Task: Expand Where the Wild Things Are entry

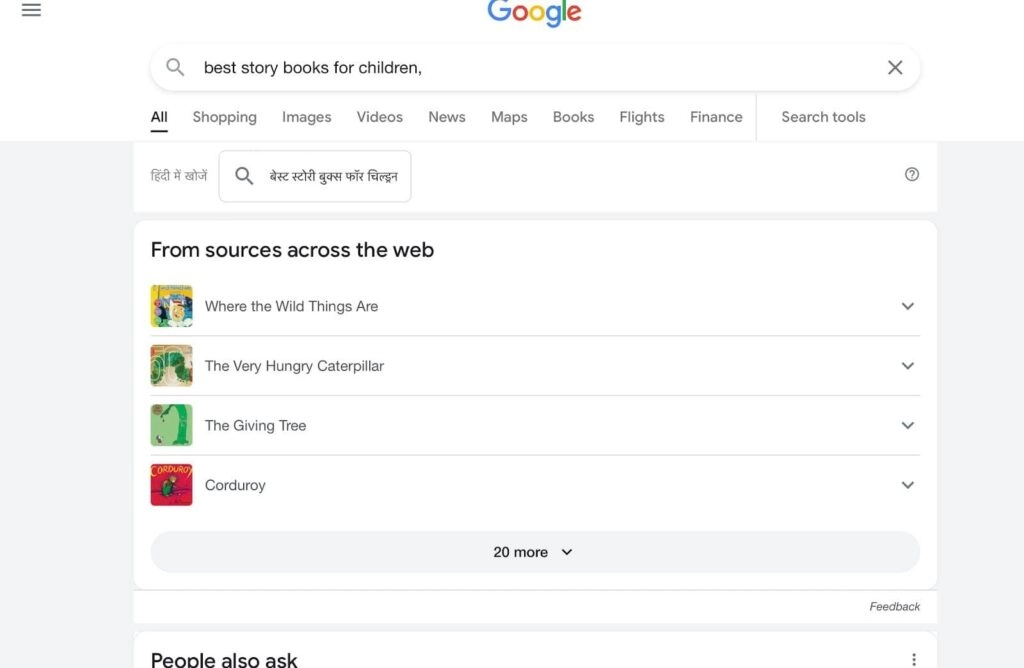Action: pyautogui.click(x=907, y=306)
